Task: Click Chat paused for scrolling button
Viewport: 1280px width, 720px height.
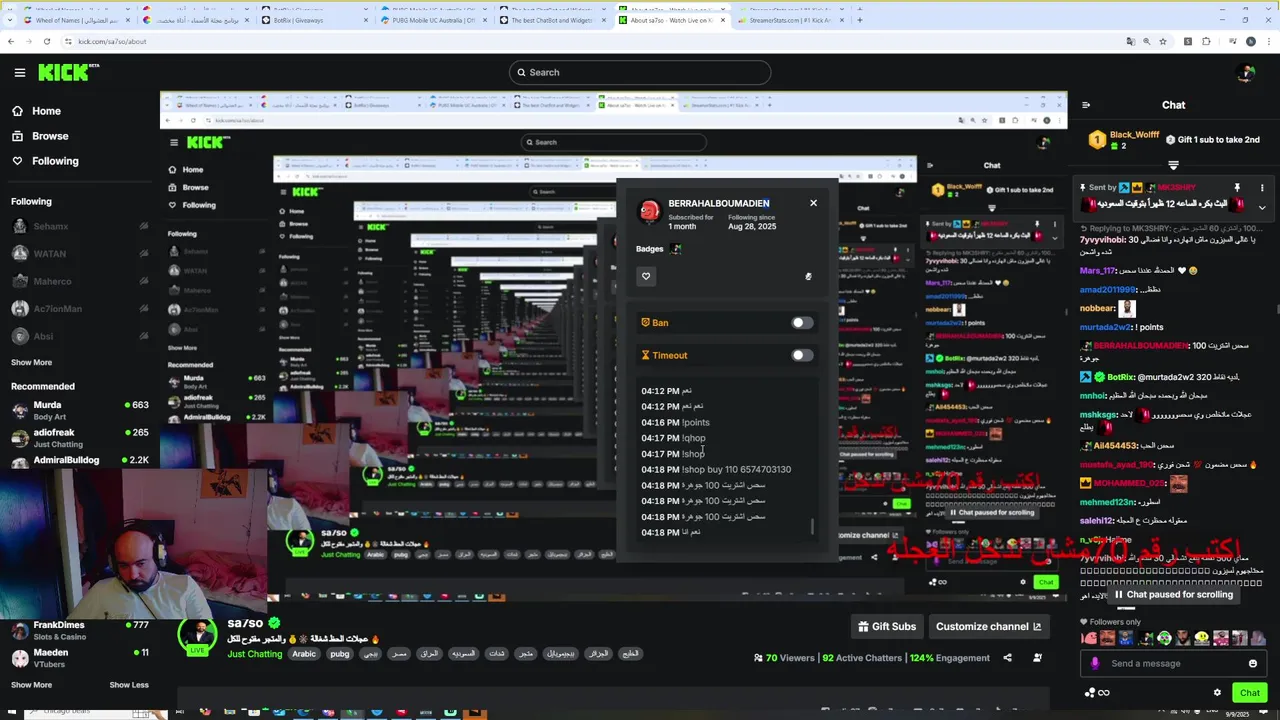Action: pyautogui.click(x=1173, y=594)
